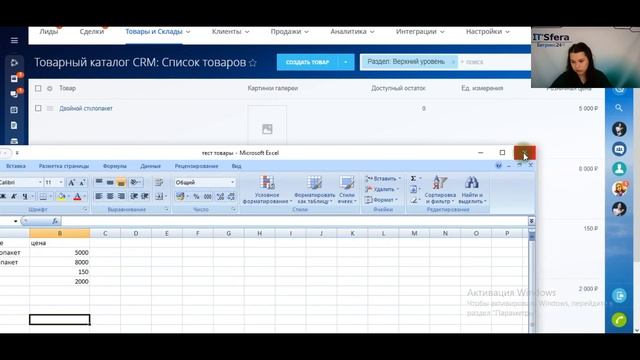This screenshot has width=640, height=360.
Task: Pick Excel font color red A
Action: pos(77,196)
